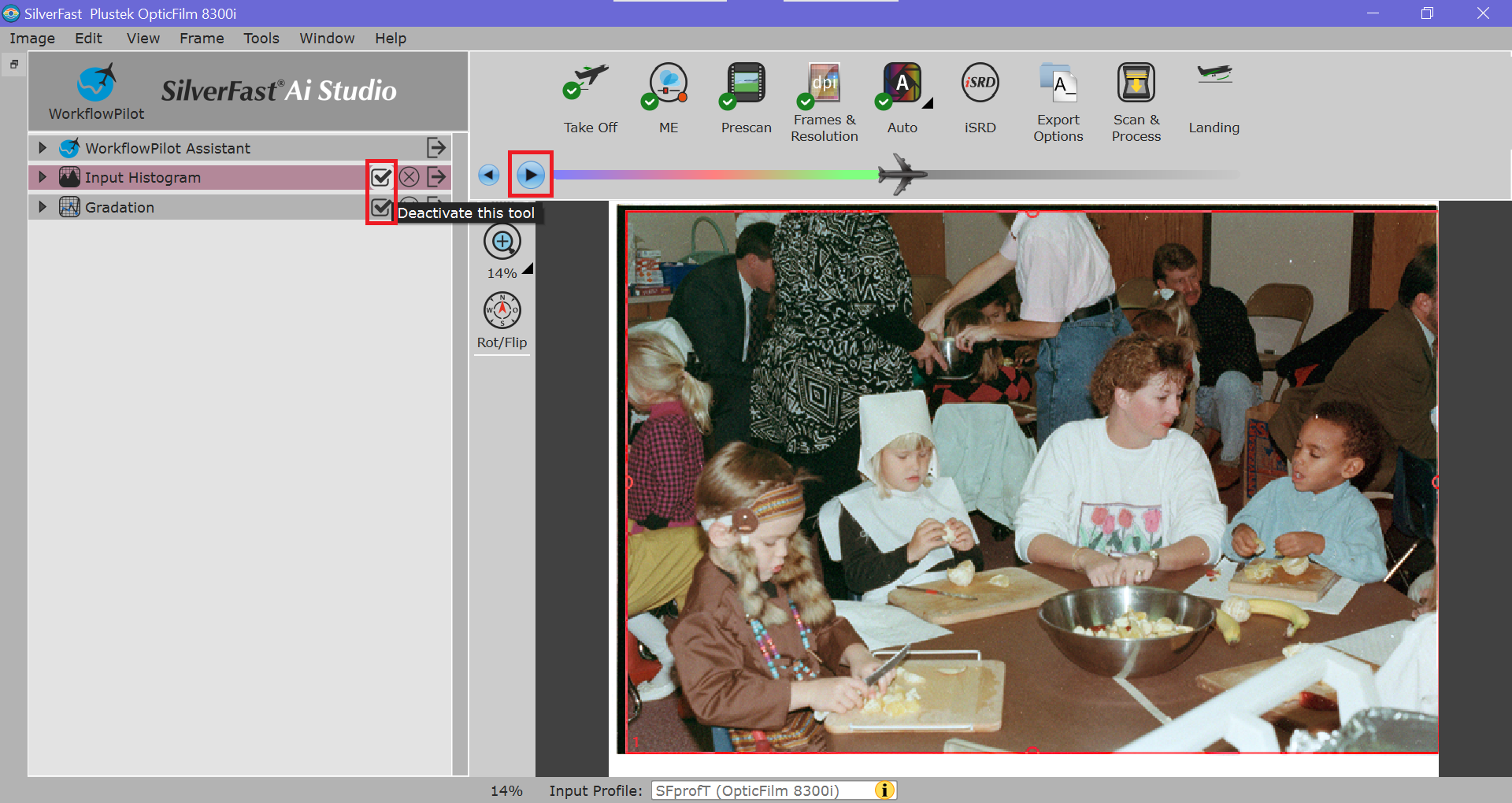The width and height of the screenshot is (1512, 803).
Task: Minimize the SilverFast window
Action: 1373,13
